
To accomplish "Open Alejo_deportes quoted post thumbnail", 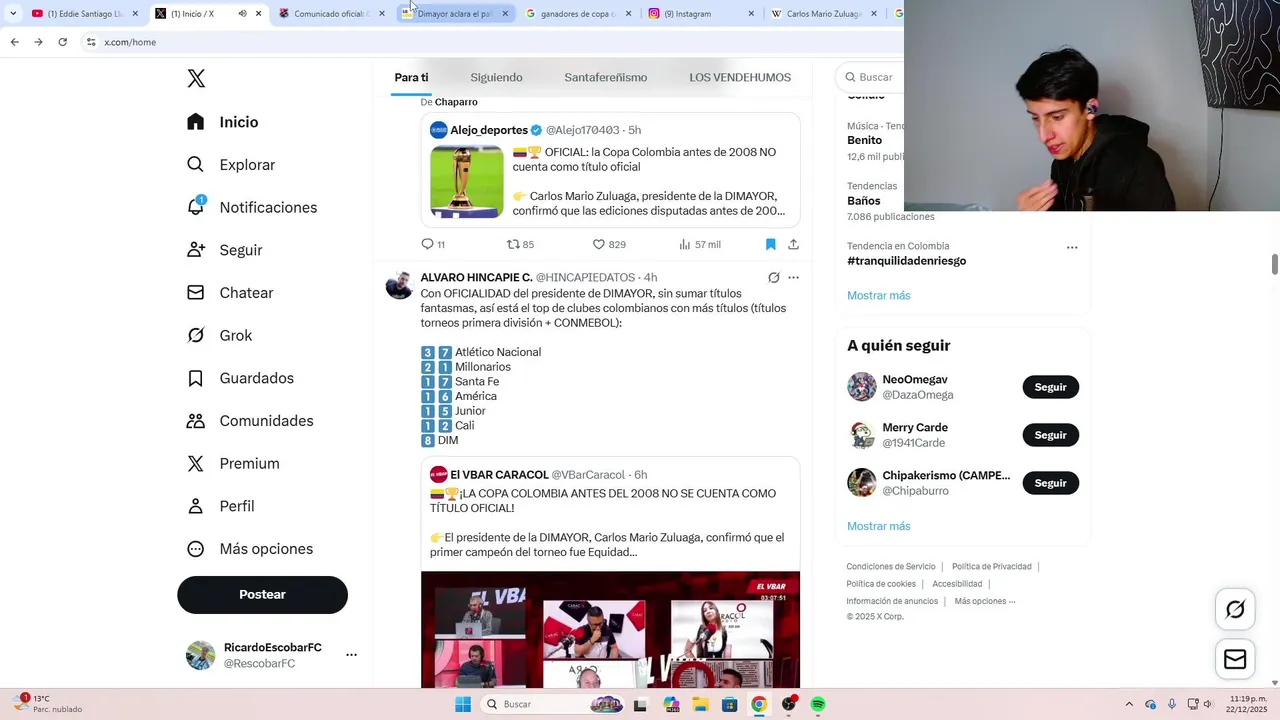I will point(467,182).
